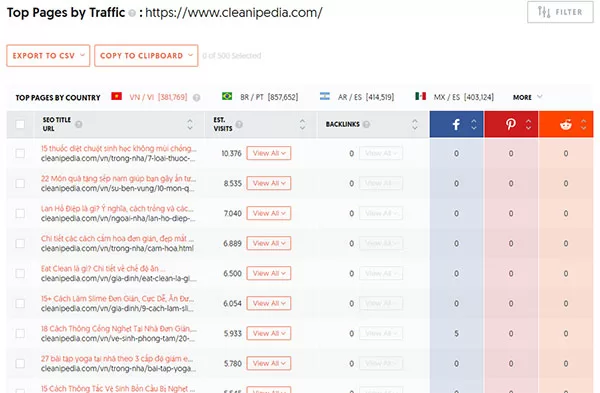Click the Reddit column header icon

coord(566,124)
